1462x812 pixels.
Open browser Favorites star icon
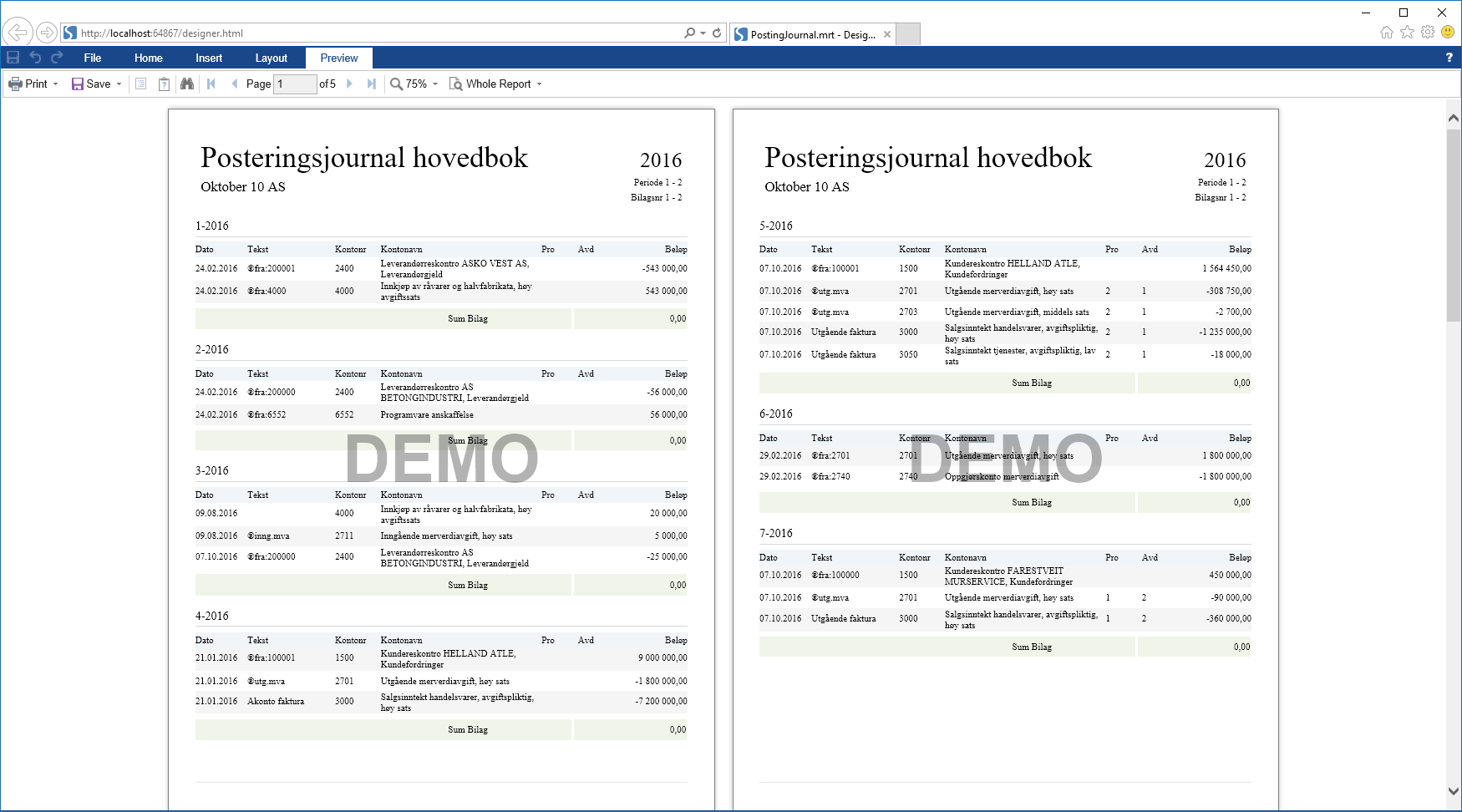click(1408, 32)
